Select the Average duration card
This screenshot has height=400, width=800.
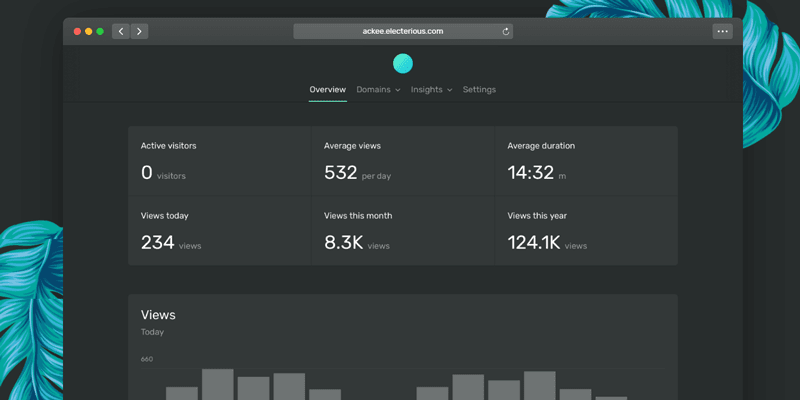coord(585,161)
